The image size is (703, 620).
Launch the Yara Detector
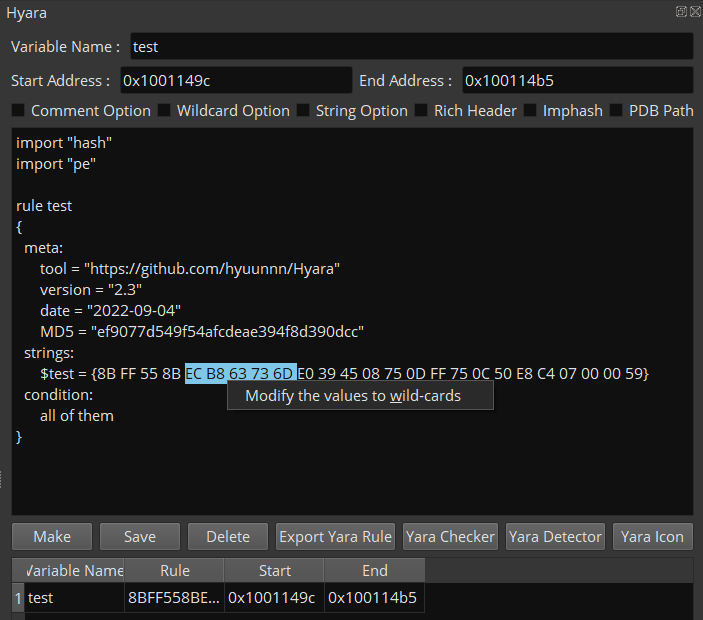[x=555, y=537]
